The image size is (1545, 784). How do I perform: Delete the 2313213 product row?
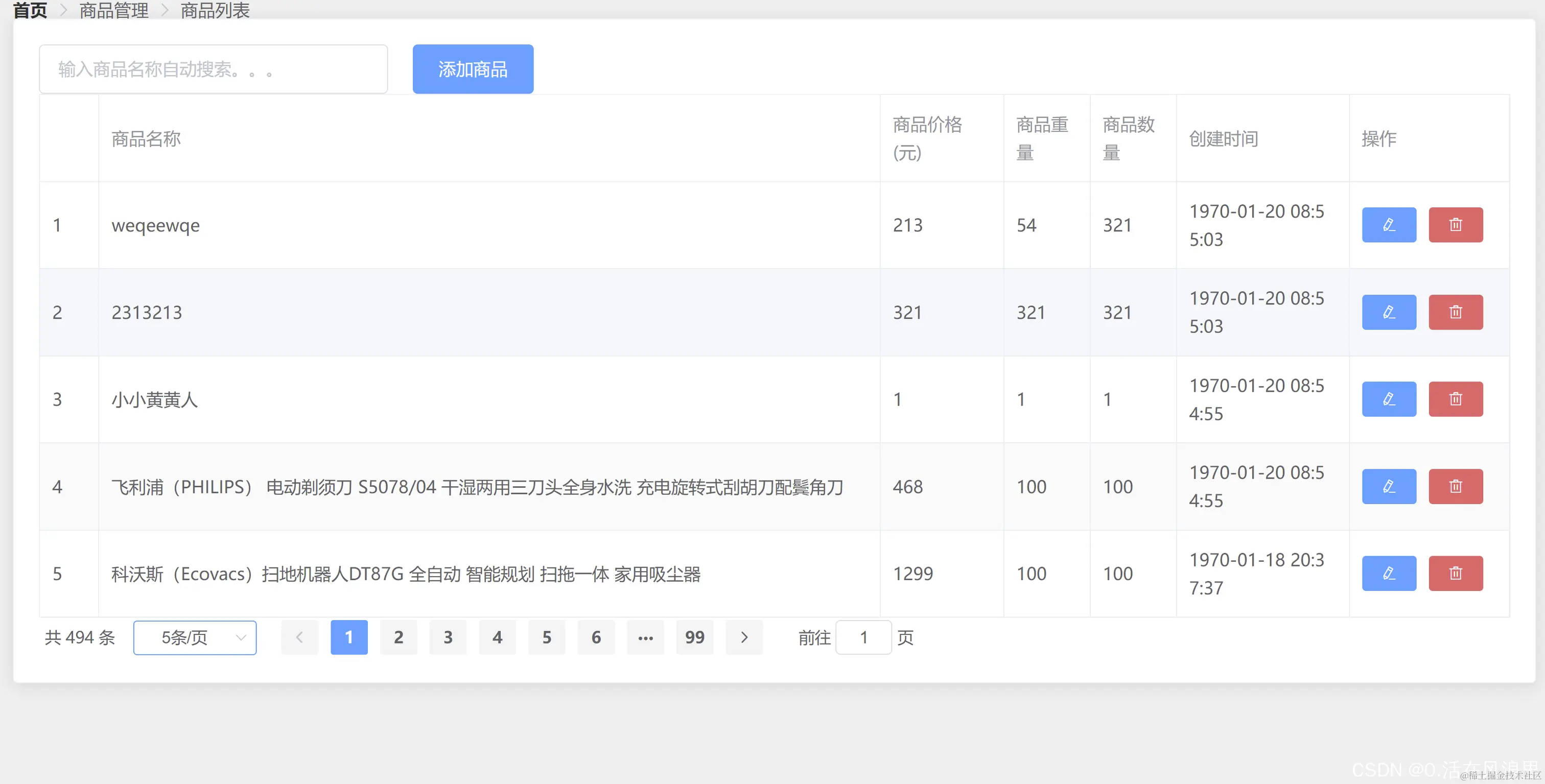pyautogui.click(x=1455, y=312)
